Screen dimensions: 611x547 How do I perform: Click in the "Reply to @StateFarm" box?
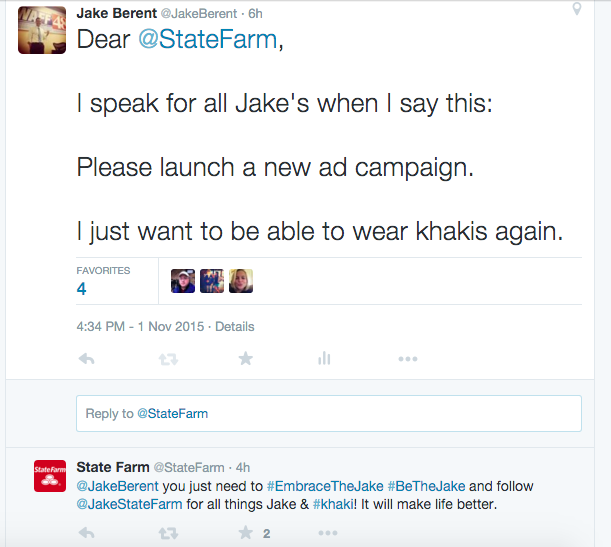click(329, 413)
